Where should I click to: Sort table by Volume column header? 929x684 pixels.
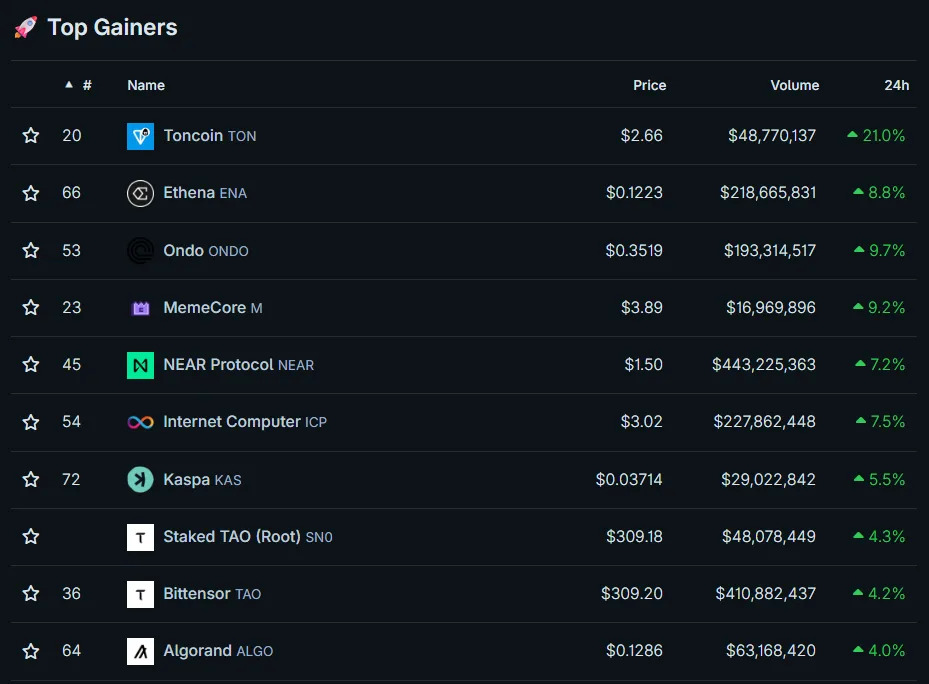coord(795,85)
